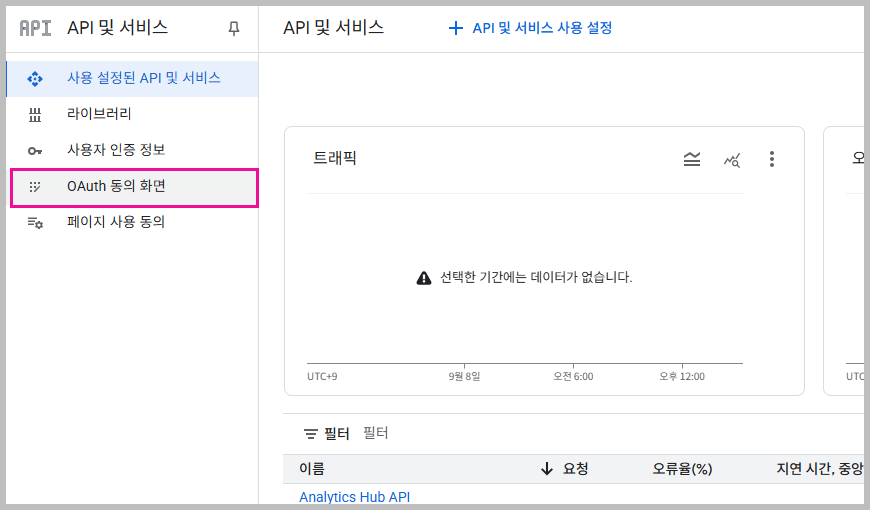This screenshot has height=510, width=870.
Task: Open the metrics explorer icon in 트래픽 card
Action: click(x=732, y=159)
